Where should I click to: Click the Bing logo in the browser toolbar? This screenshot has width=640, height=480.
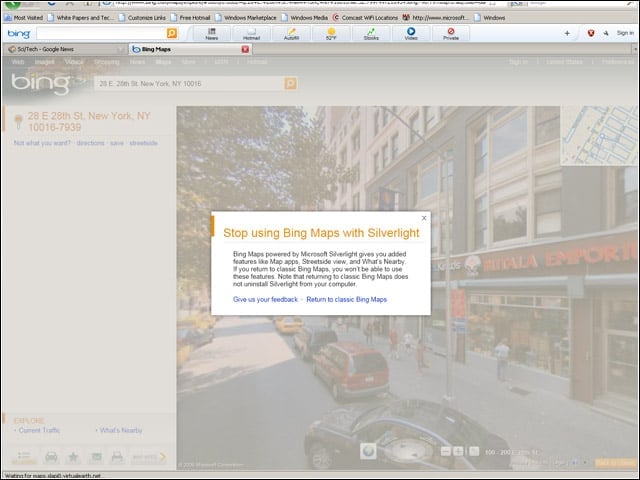coord(19,33)
